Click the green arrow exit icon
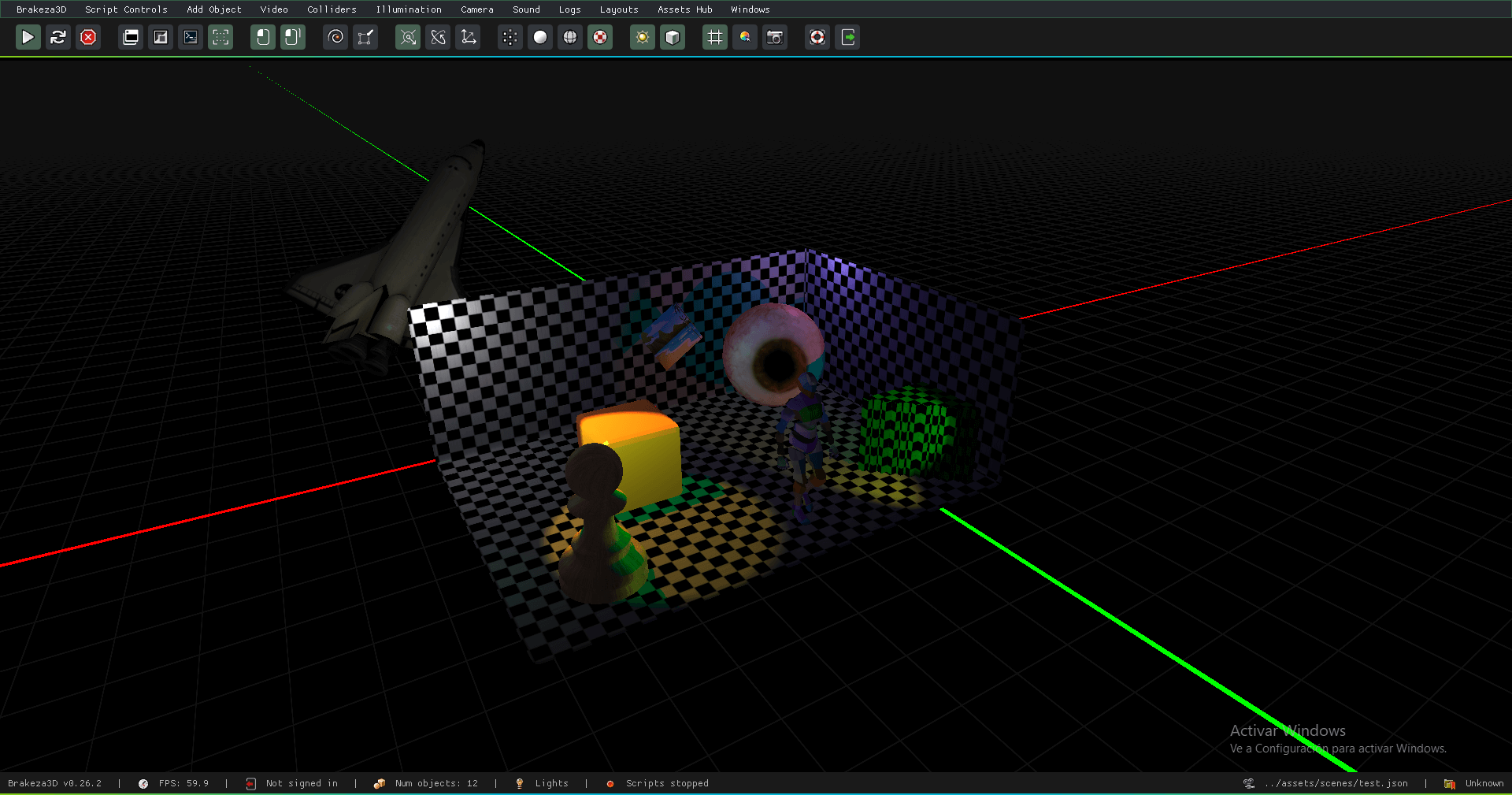 (x=848, y=37)
